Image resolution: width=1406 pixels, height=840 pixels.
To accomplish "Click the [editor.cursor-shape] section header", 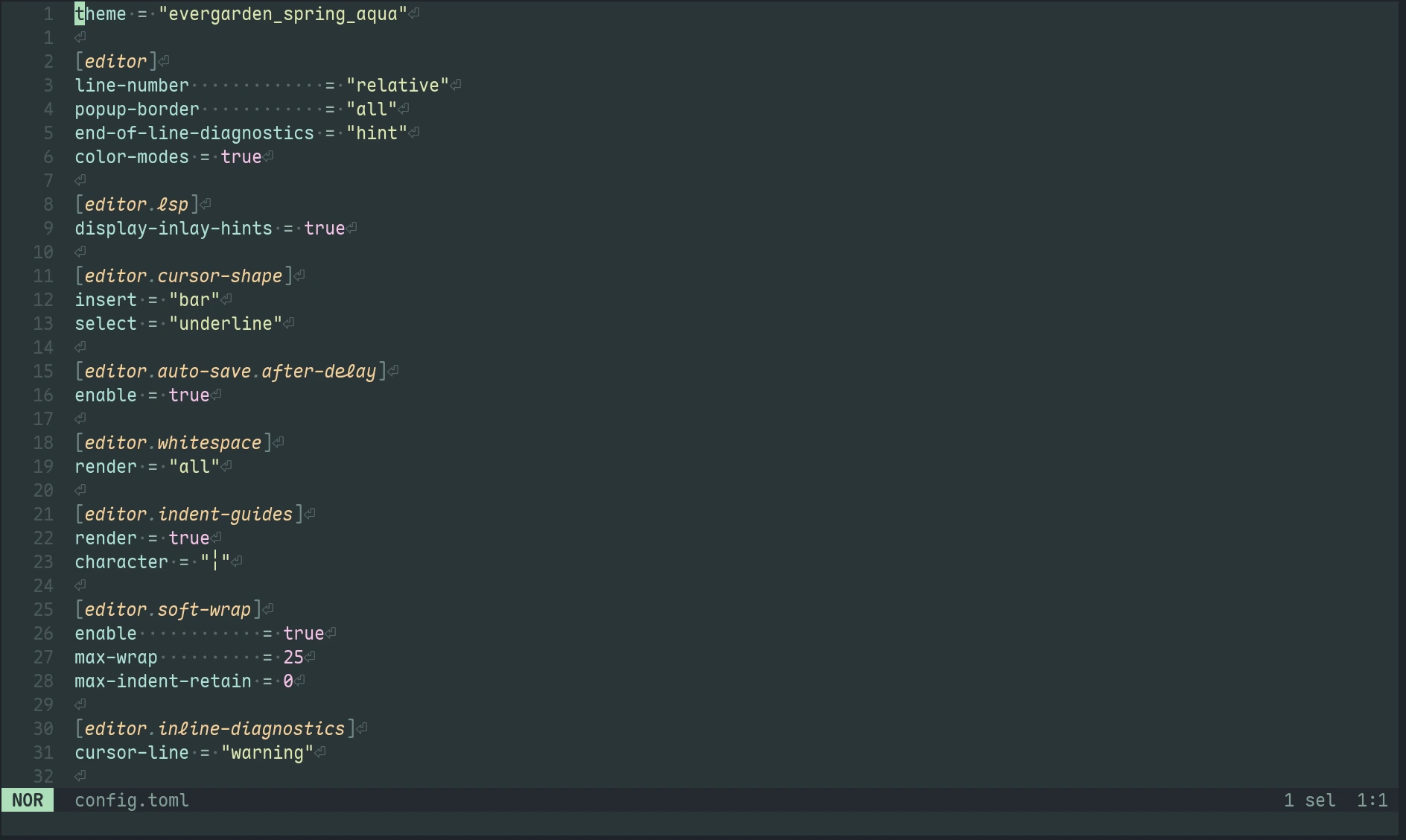I will click(x=184, y=276).
